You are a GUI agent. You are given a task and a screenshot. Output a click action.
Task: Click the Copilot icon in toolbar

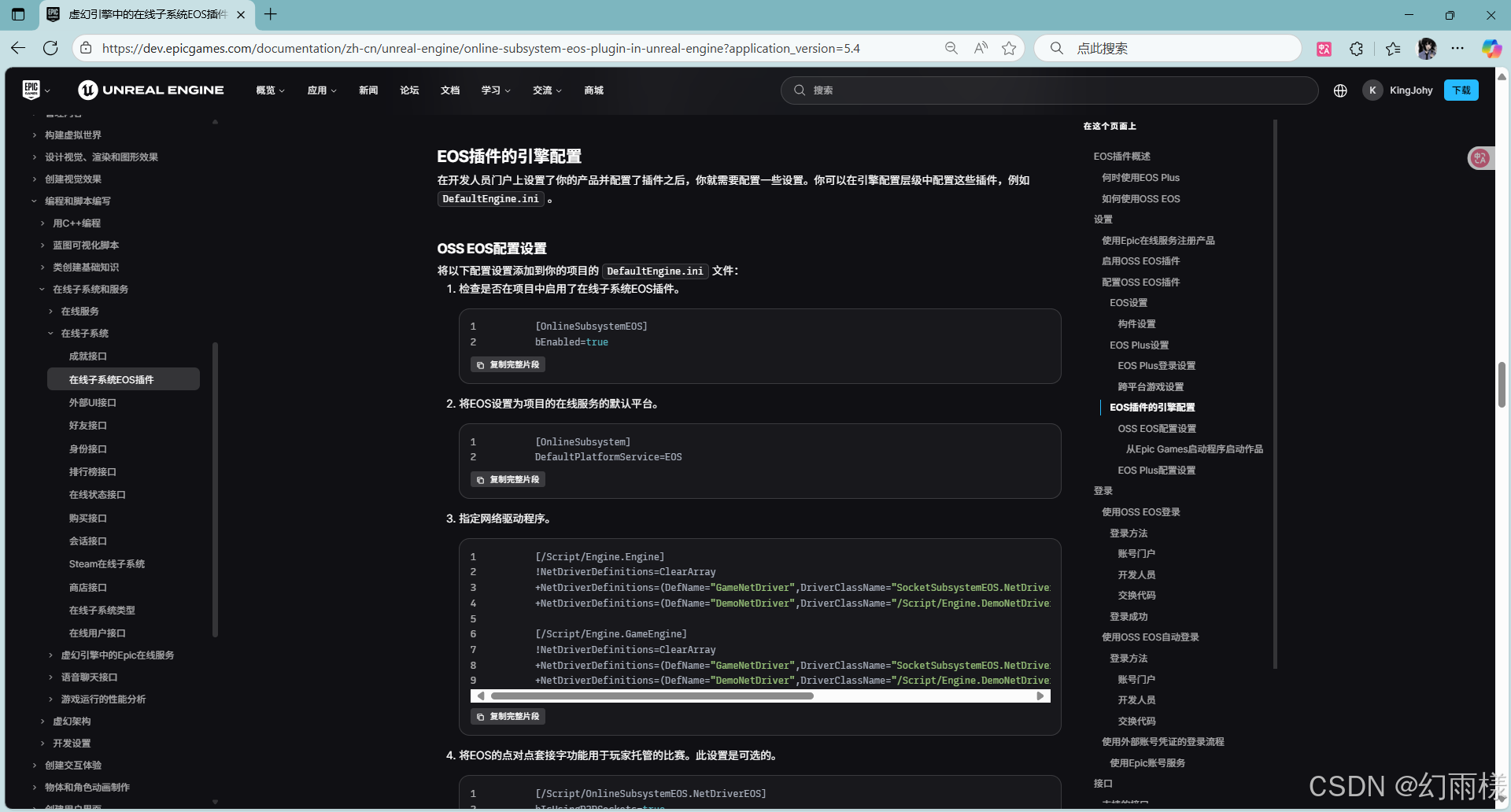[1491, 49]
